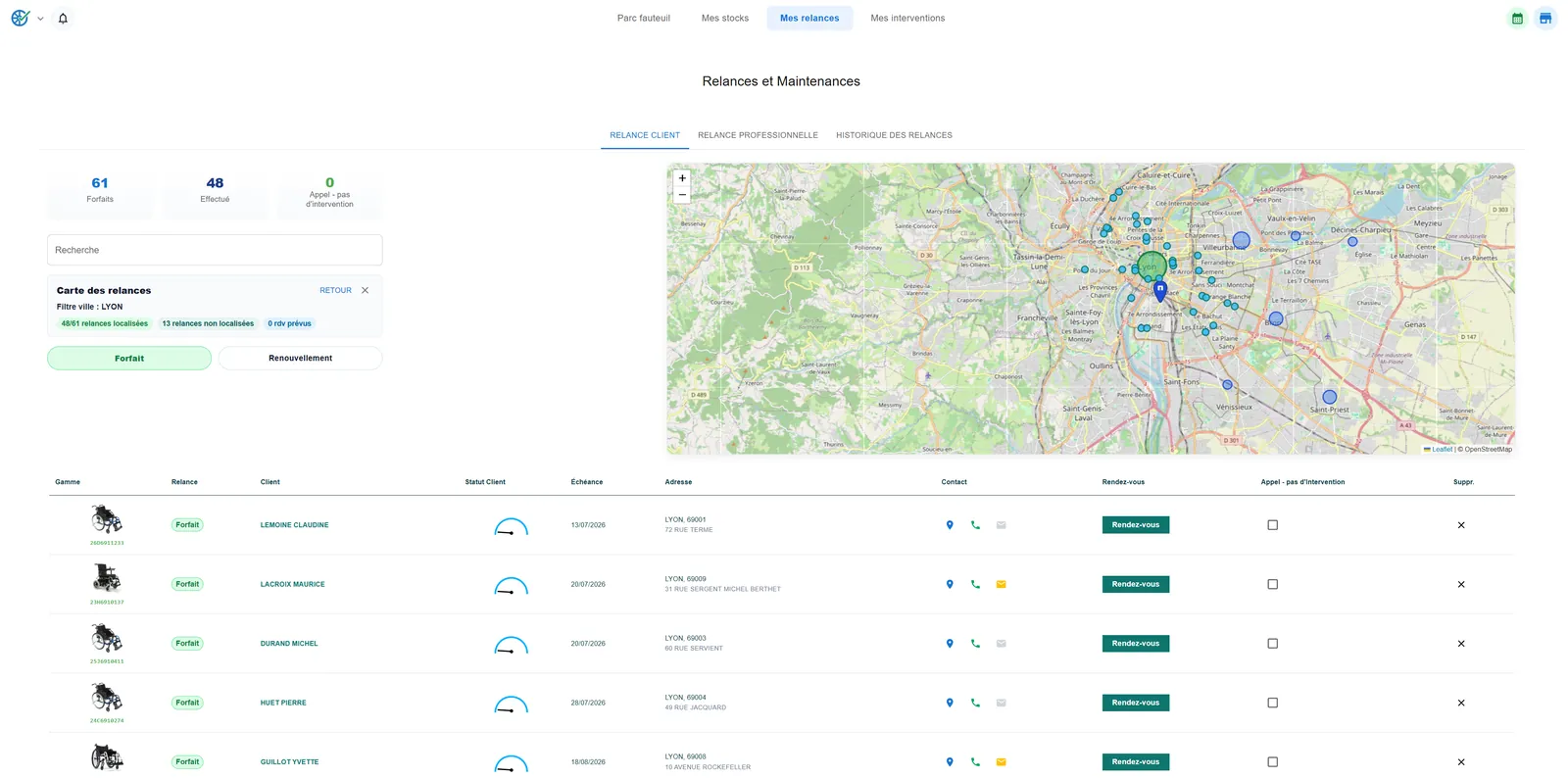Open the store icon in header
The image size is (1568, 778).
tap(1545, 19)
